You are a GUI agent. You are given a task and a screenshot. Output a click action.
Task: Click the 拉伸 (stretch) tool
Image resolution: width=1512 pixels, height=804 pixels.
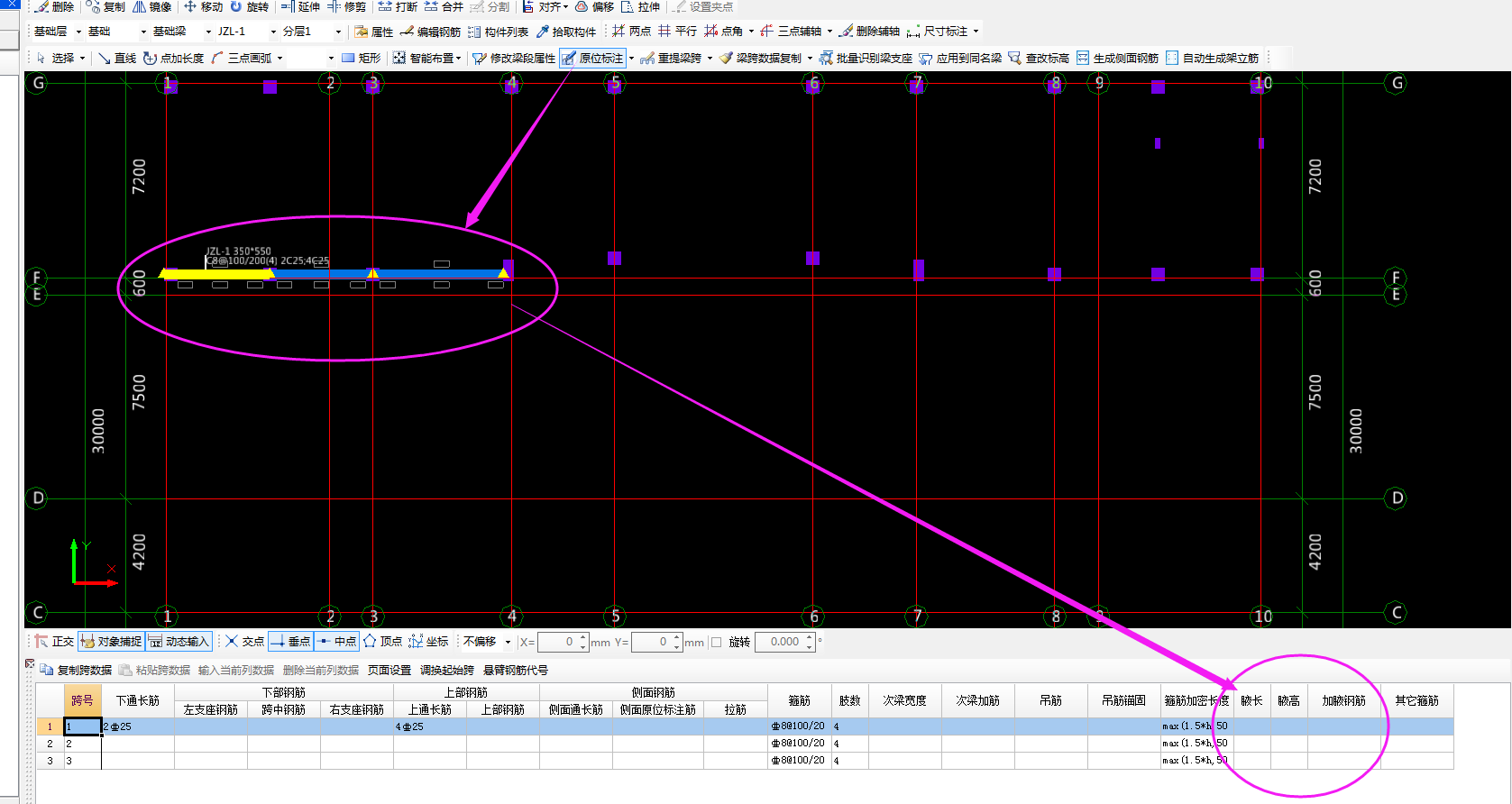coord(641,6)
